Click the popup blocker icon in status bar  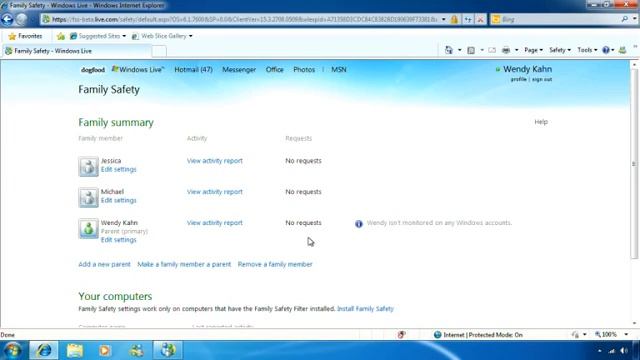402,335
